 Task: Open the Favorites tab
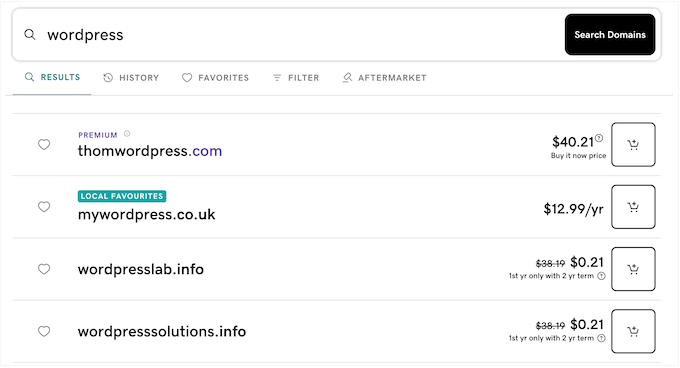(x=216, y=78)
